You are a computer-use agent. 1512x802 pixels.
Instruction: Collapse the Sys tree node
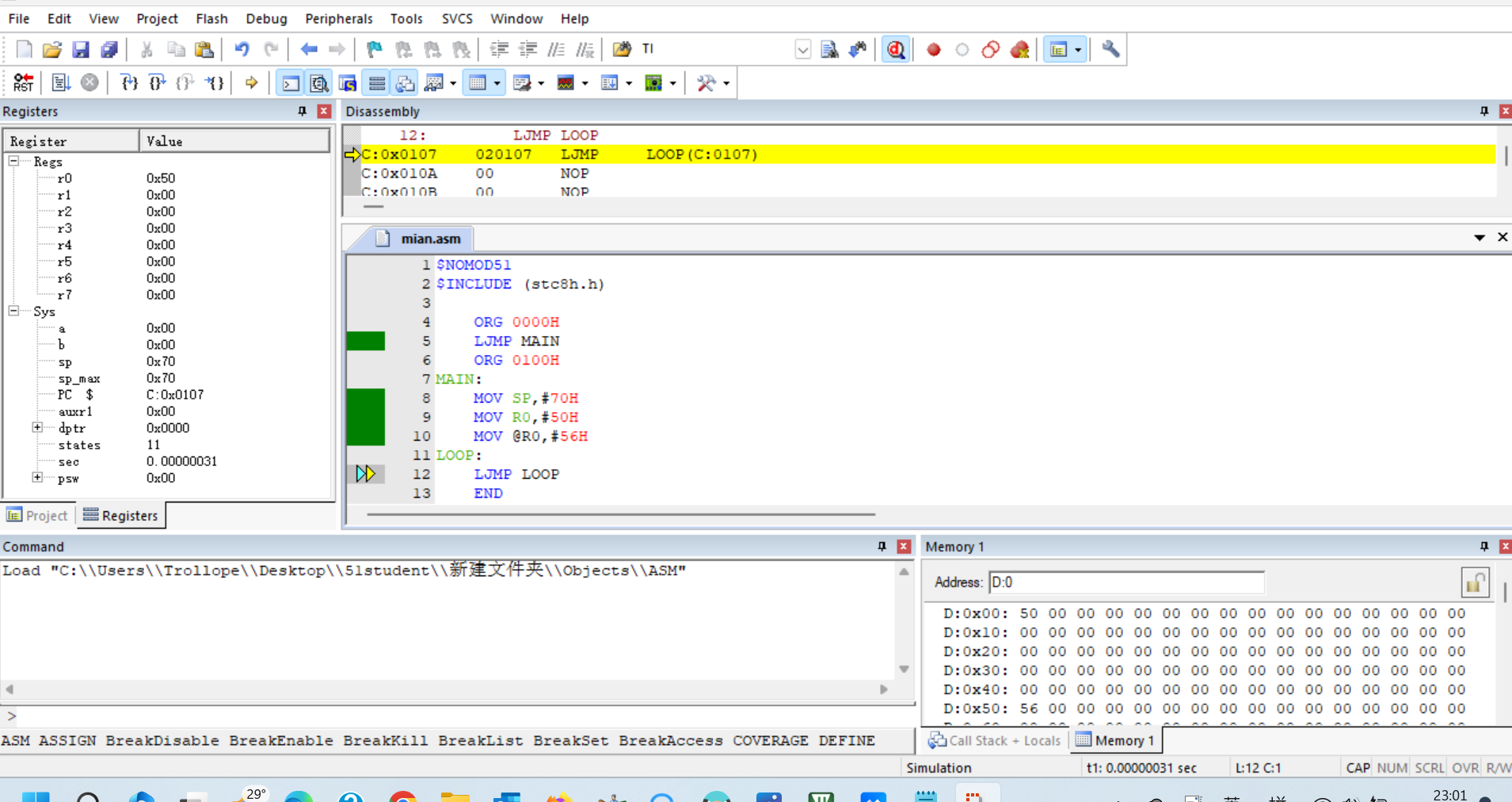pyautogui.click(x=13, y=311)
